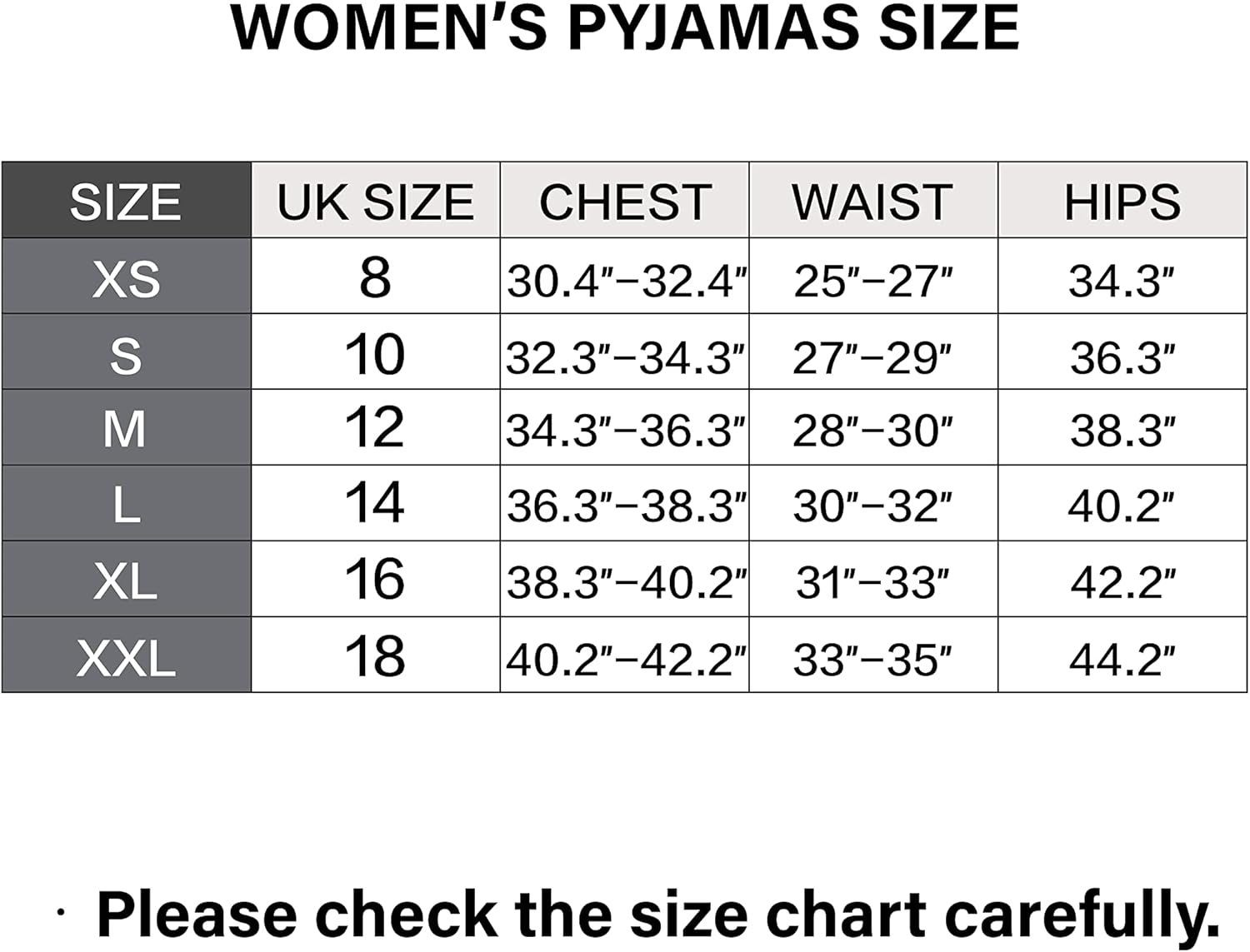Screen dimensions: 1250x952
Task: Select the UK SIZE column header
Action: pyautogui.click(x=375, y=202)
